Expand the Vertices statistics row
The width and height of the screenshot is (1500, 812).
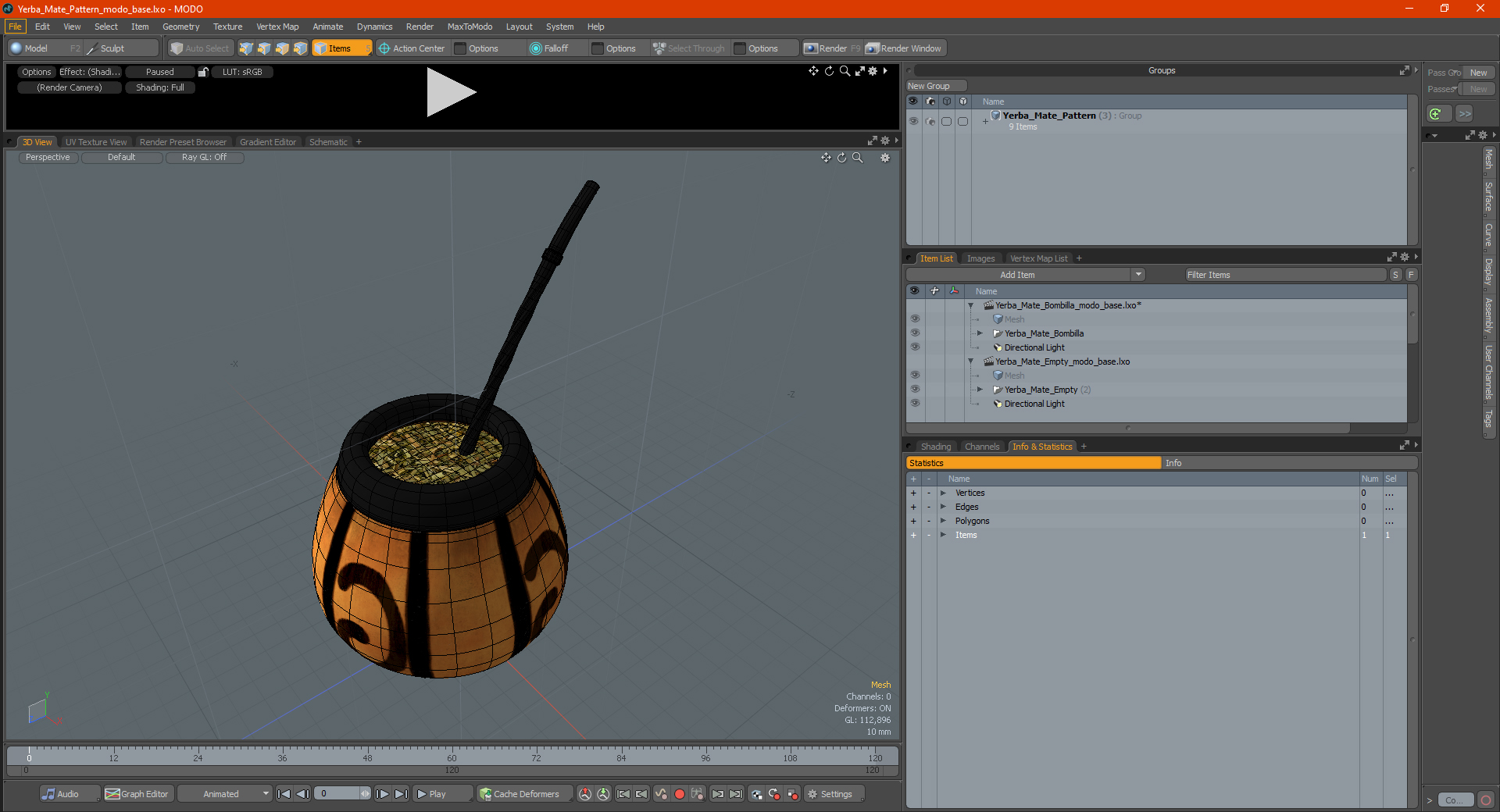943,493
